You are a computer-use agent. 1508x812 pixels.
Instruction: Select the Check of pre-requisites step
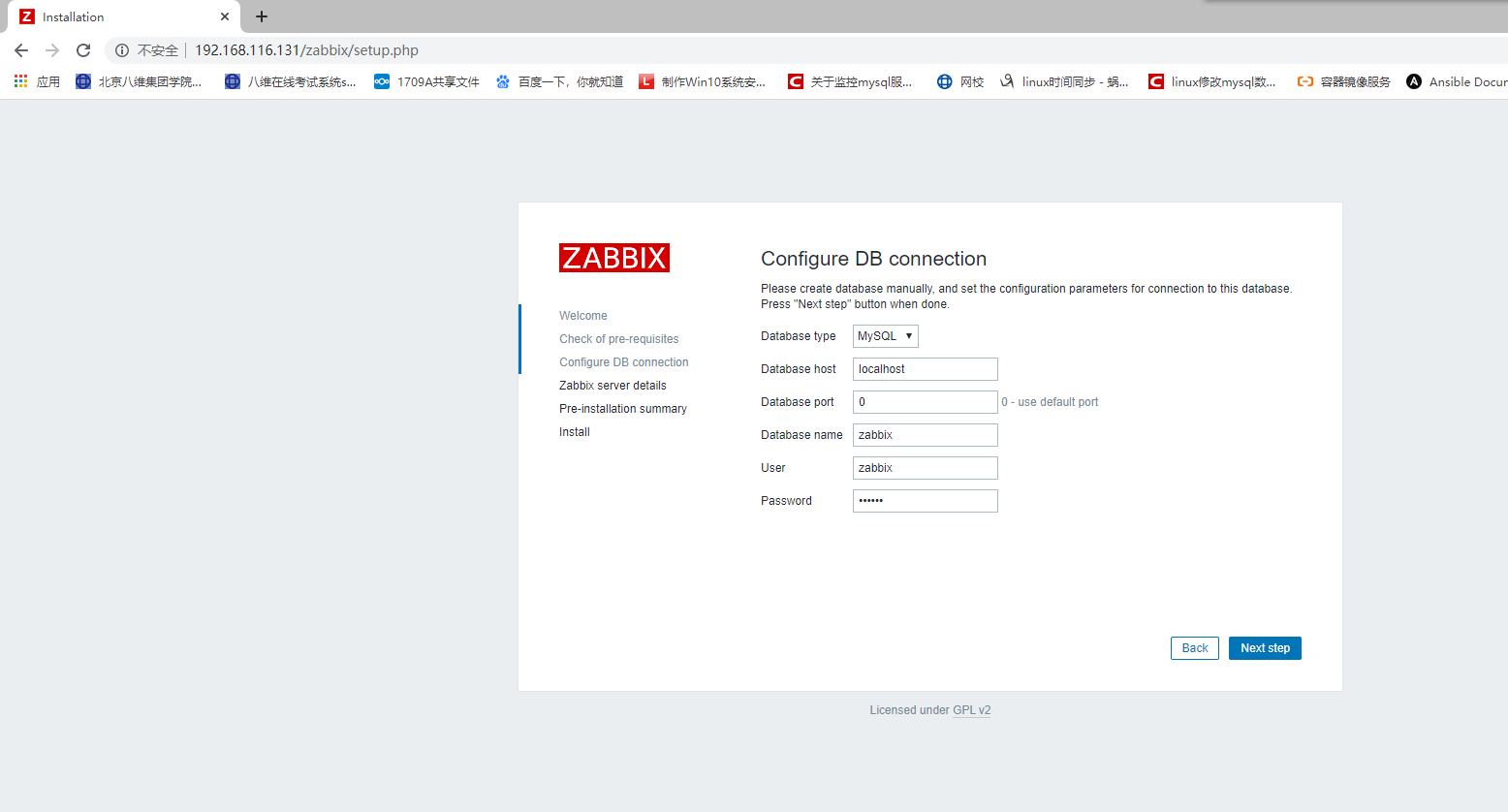coord(619,339)
